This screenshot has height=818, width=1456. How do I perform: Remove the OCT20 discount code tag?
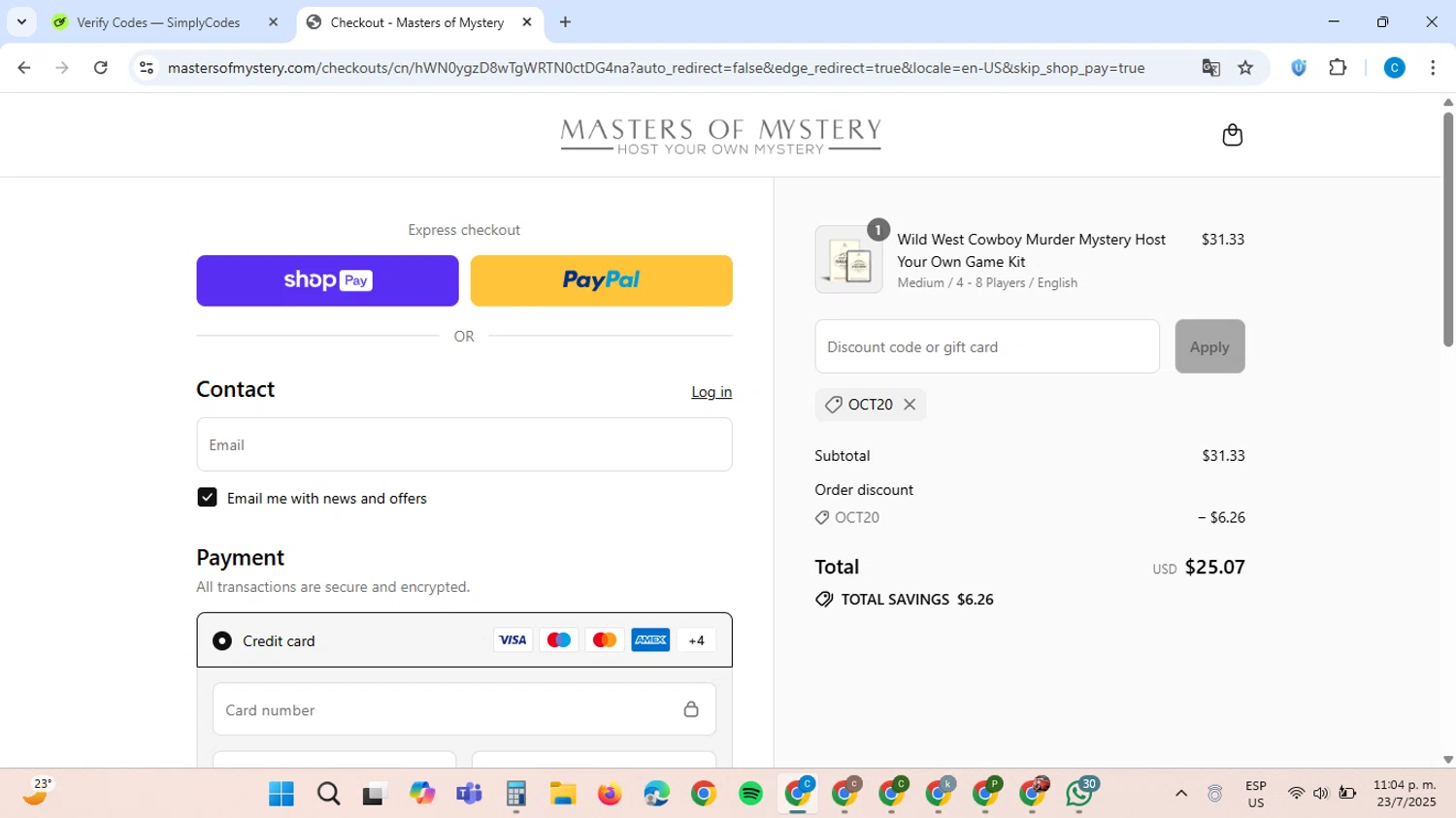point(910,405)
